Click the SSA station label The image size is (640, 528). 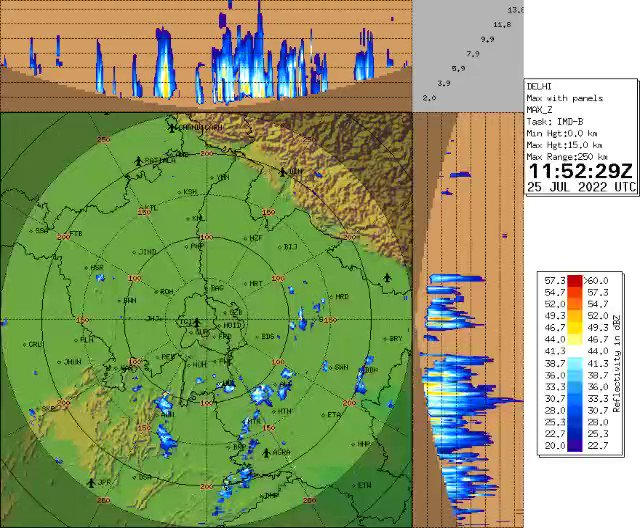point(42,231)
